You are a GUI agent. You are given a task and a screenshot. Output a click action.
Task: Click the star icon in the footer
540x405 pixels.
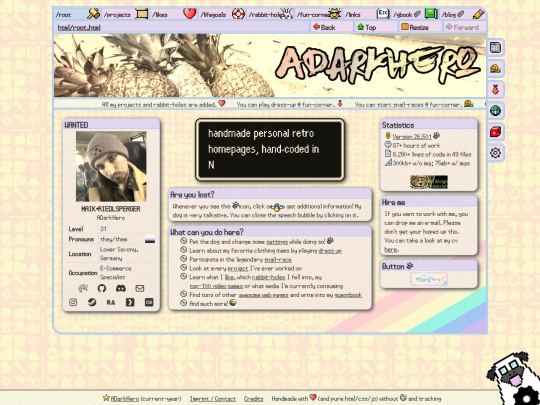tap(106, 398)
